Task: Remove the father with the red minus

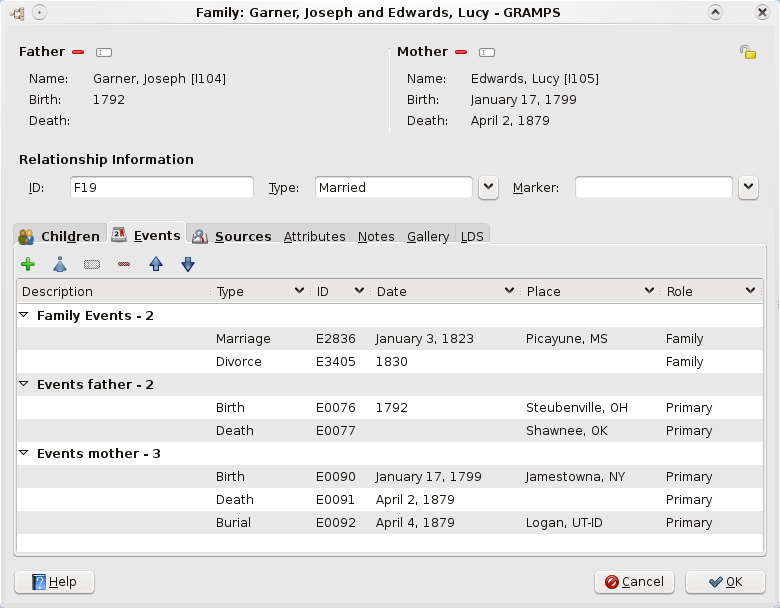Action: [x=78, y=52]
